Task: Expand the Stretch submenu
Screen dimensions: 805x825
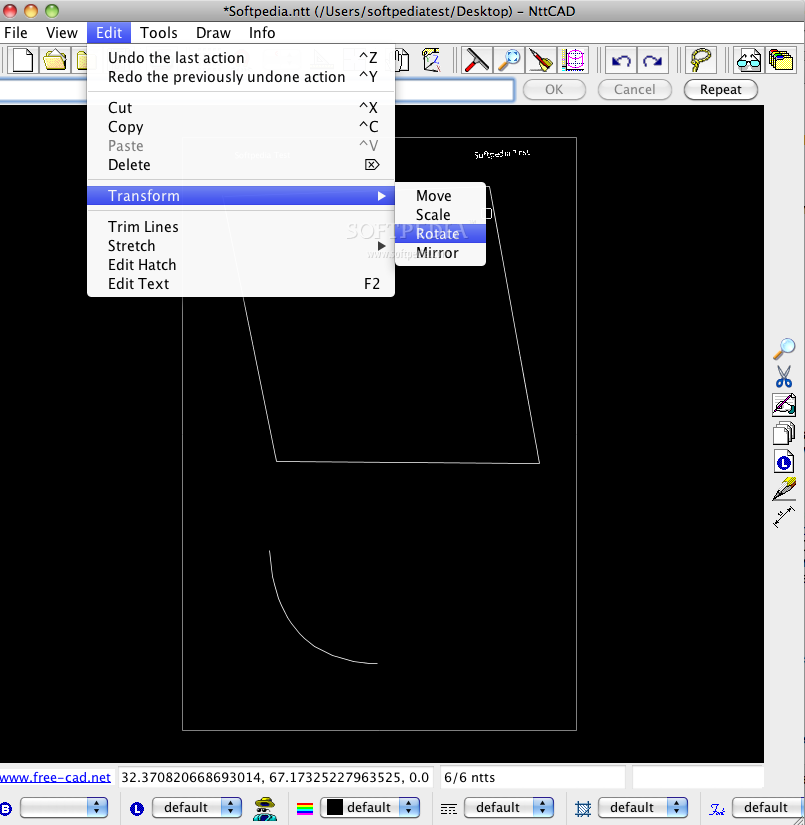Action: click(x=241, y=246)
